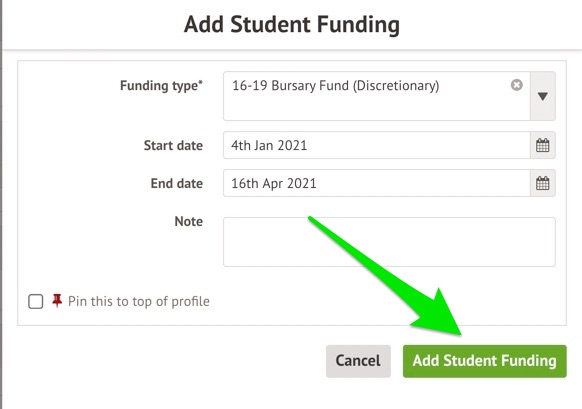Viewport: 582px width, 409px height.
Task: Click the 'Add Student Funding' dialog heading
Action: 292,24
